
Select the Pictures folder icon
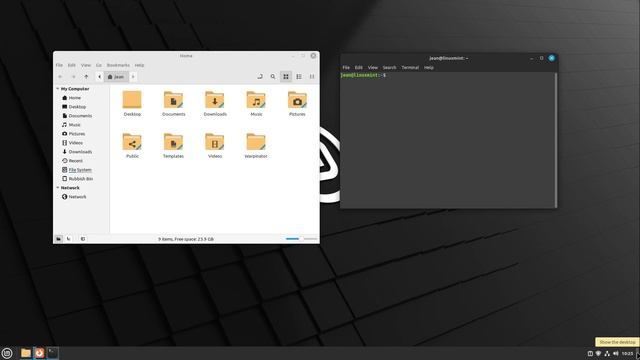tap(297, 100)
